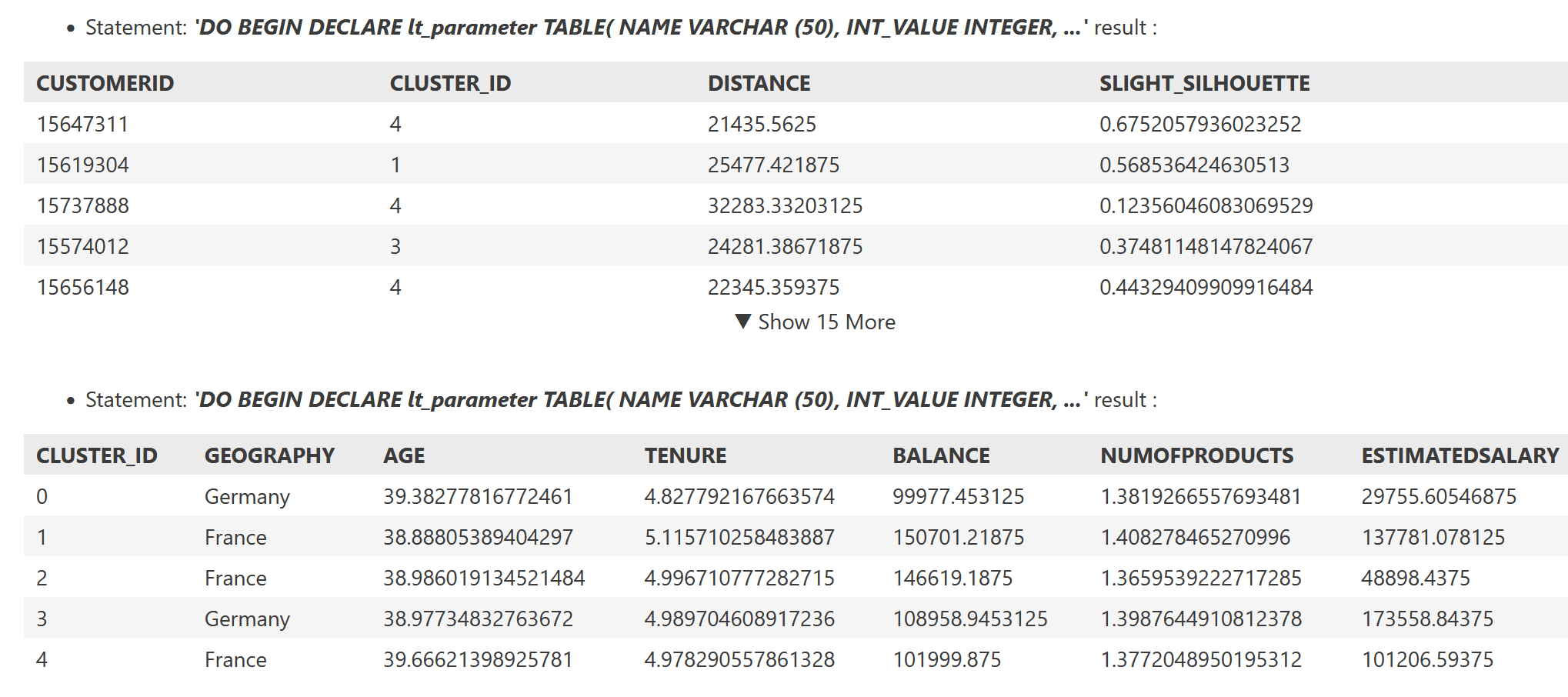The image size is (1568, 697).
Task: Click the NUMOFPRODUCTS column header
Action: tap(1196, 455)
